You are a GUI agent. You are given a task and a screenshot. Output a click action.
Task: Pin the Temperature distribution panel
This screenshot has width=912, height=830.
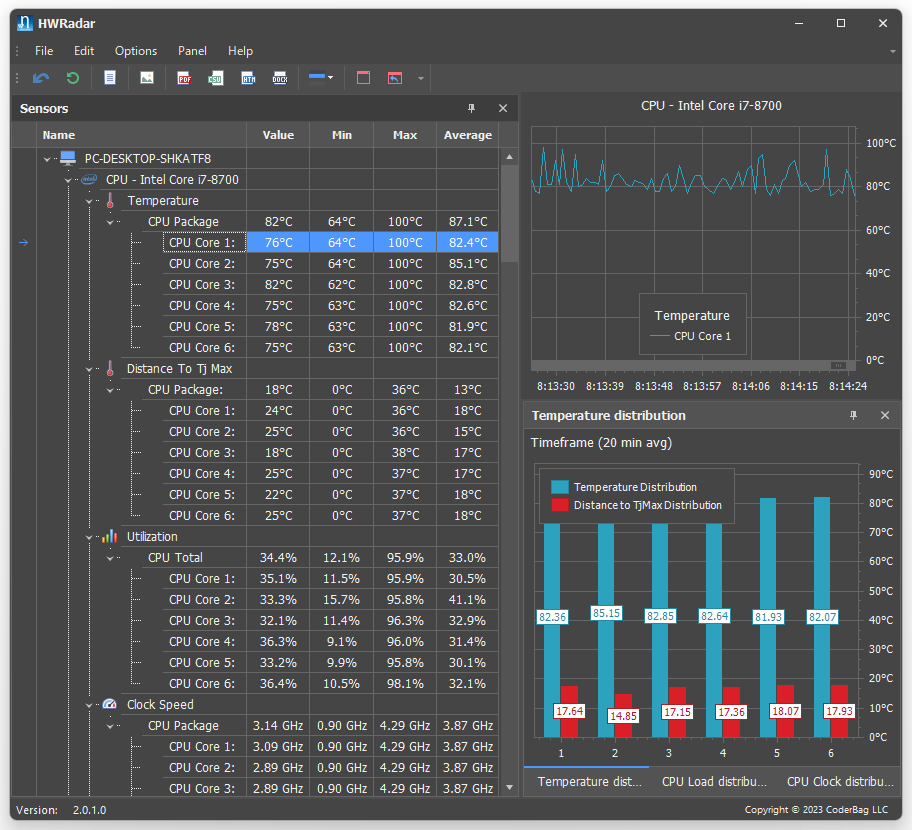[853, 415]
